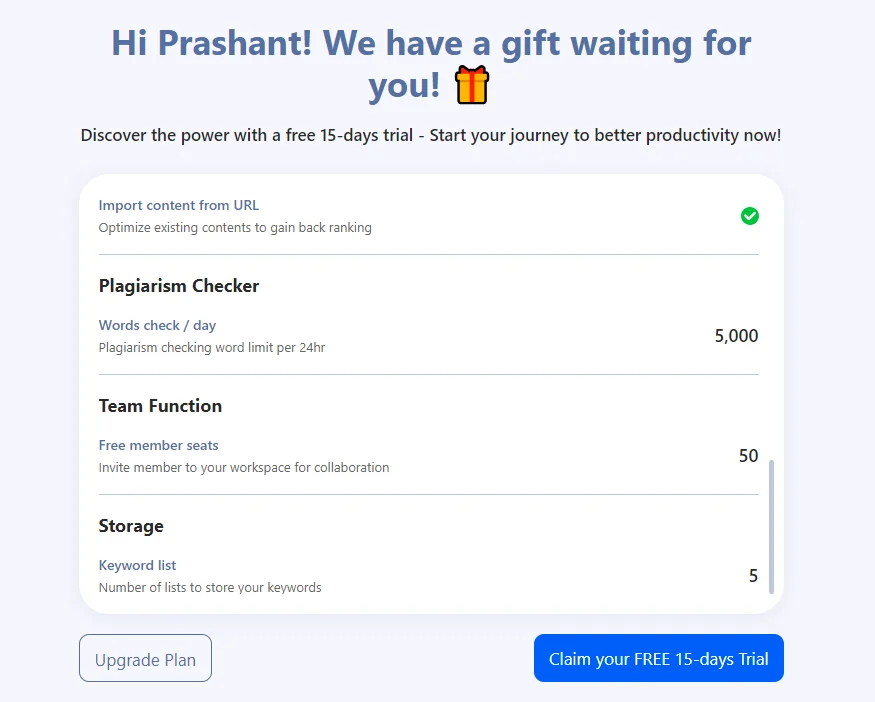Click the green checkmark for Import content
The width and height of the screenshot is (875, 702).
point(749,215)
